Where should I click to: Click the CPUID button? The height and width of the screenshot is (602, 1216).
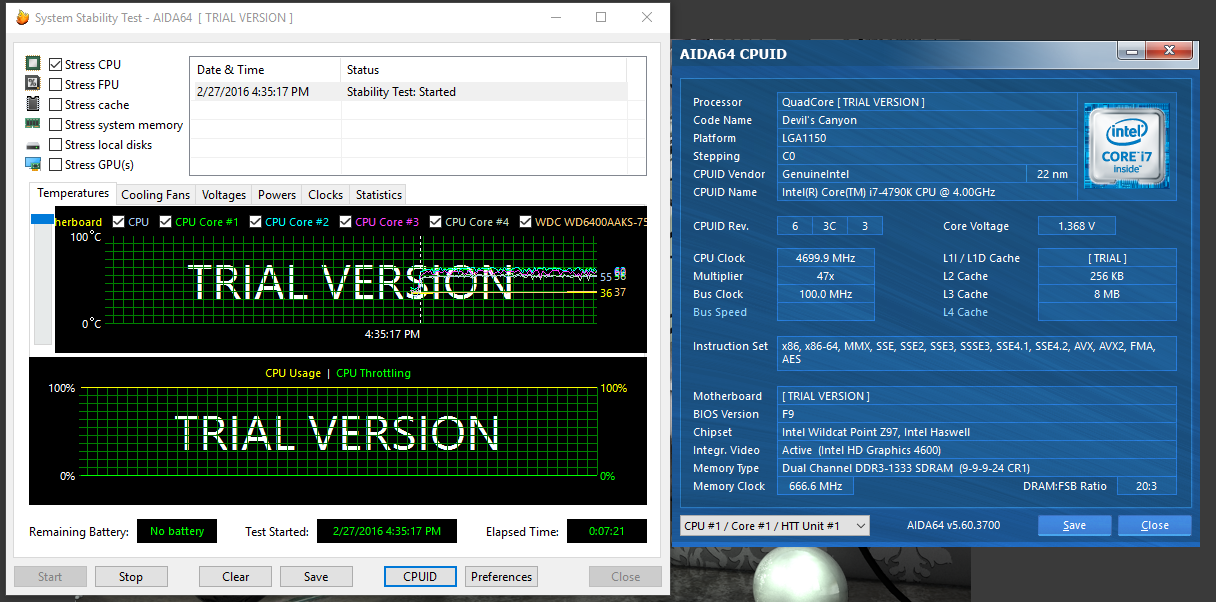click(x=420, y=576)
